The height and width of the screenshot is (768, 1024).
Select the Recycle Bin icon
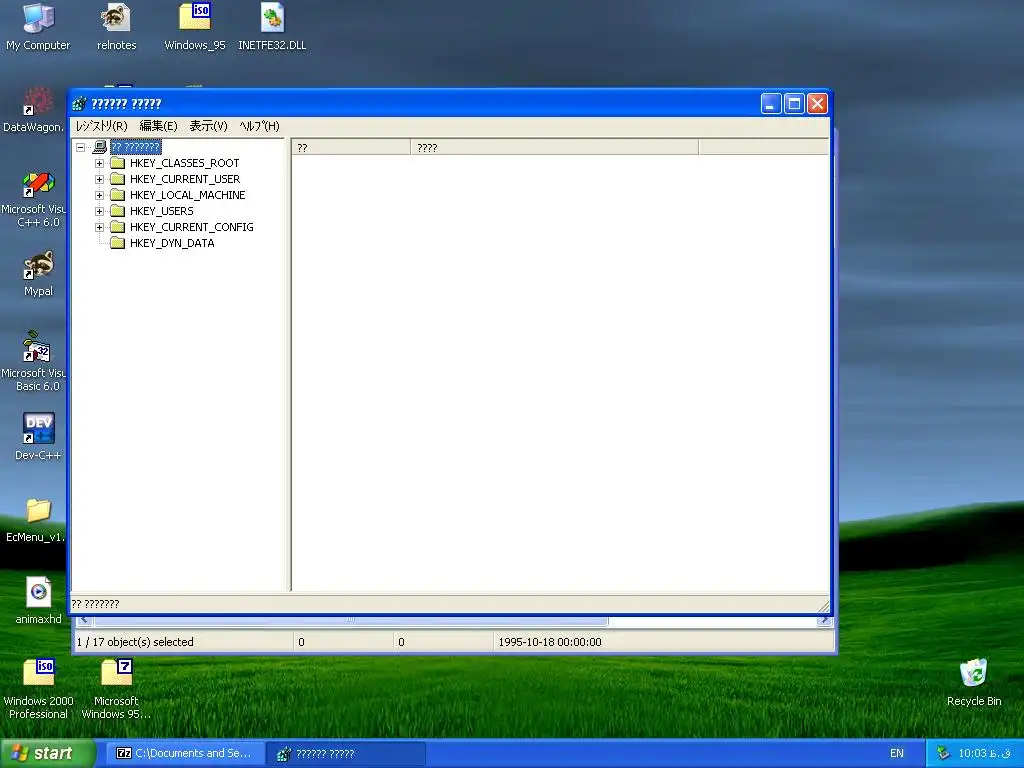point(974,682)
